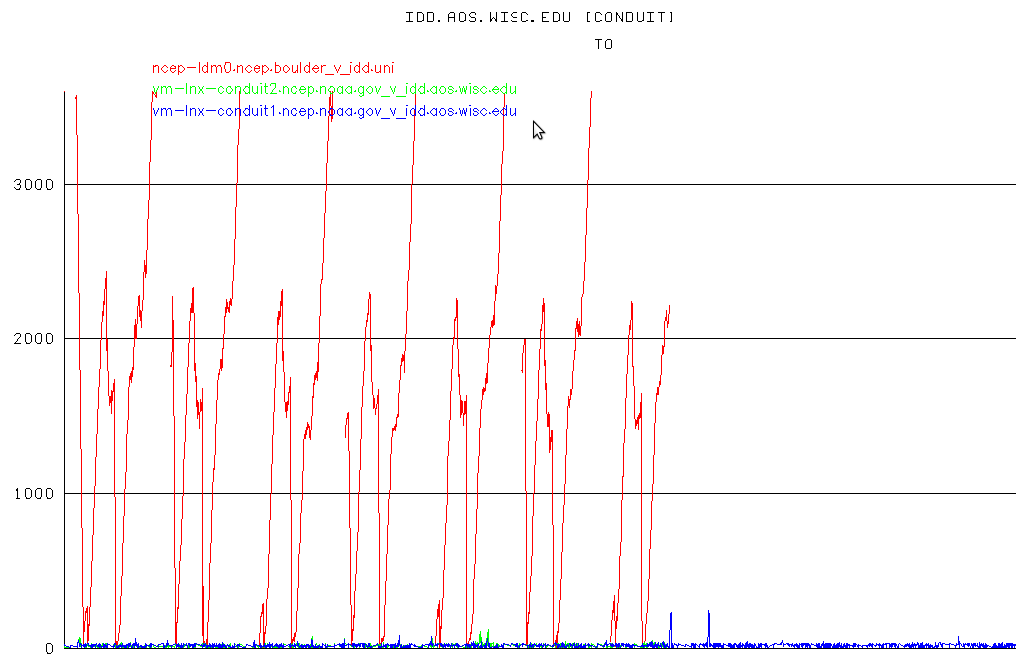Viewport: 1034px width, 662px height.
Task: Click the second tall blue spike
Action: point(709,624)
